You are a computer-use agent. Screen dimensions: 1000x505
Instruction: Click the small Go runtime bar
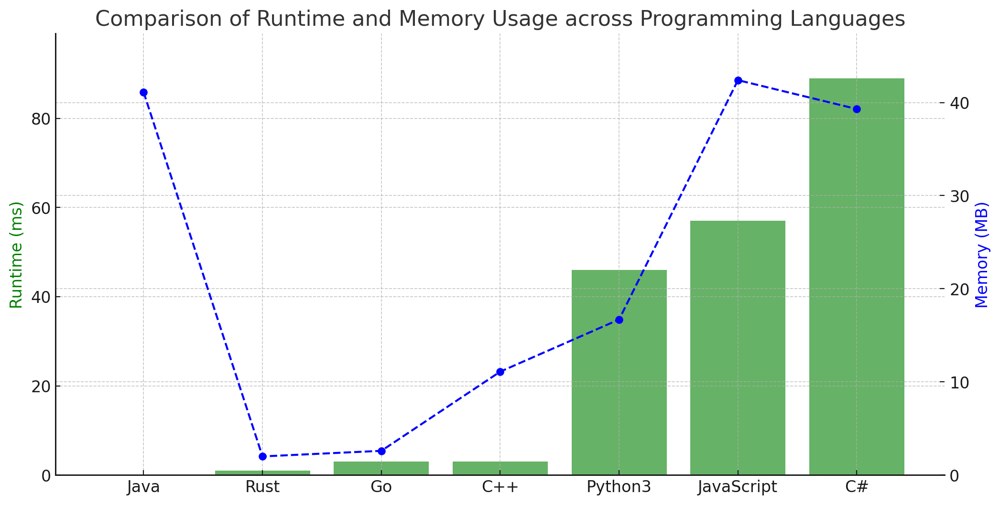point(381,468)
